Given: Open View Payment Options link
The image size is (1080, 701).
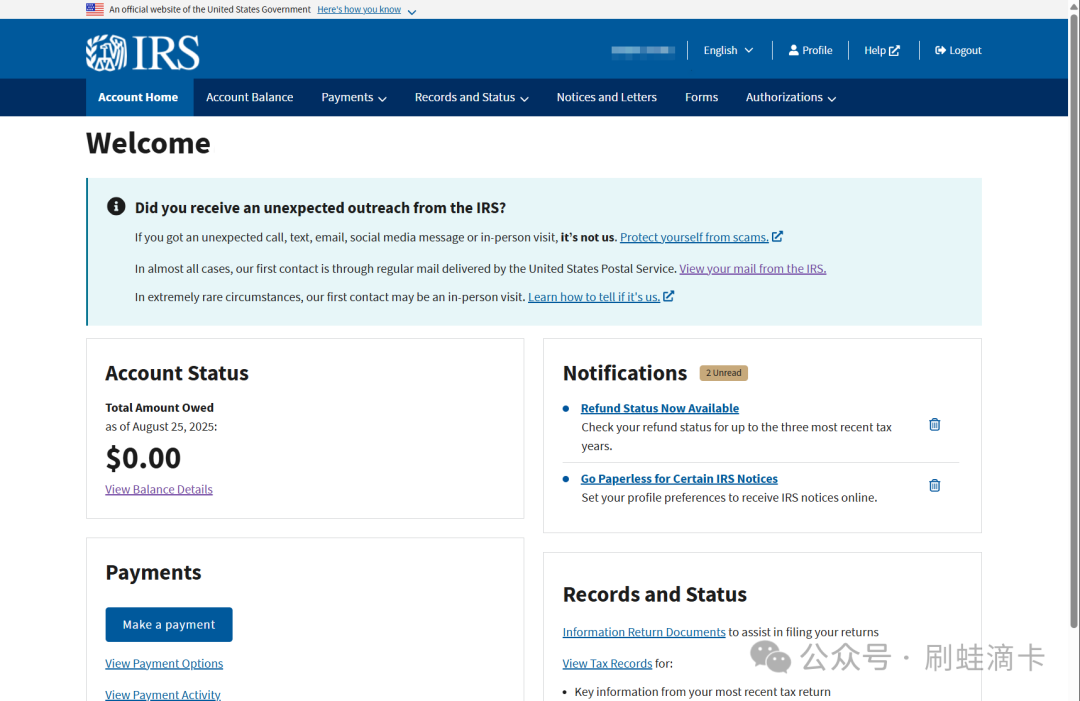Looking at the screenshot, I should pos(164,664).
